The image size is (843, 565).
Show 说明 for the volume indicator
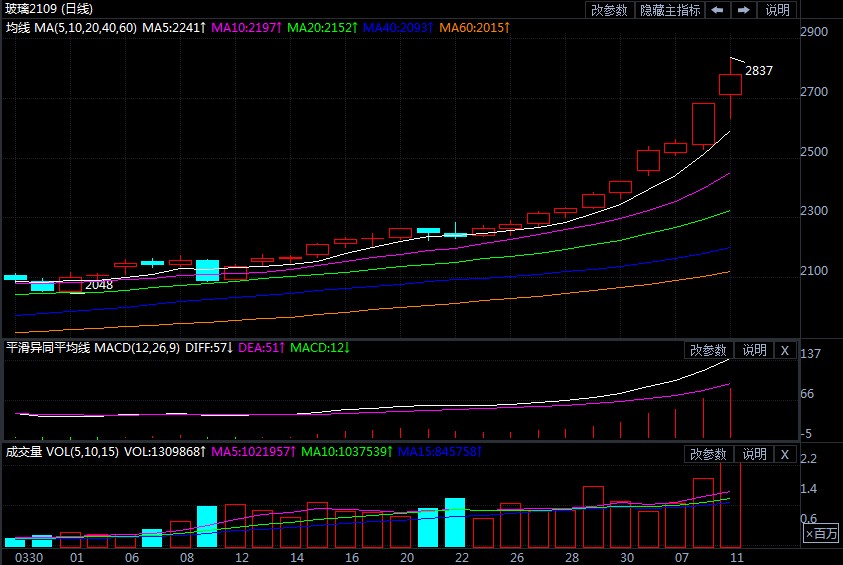(753, 454)
